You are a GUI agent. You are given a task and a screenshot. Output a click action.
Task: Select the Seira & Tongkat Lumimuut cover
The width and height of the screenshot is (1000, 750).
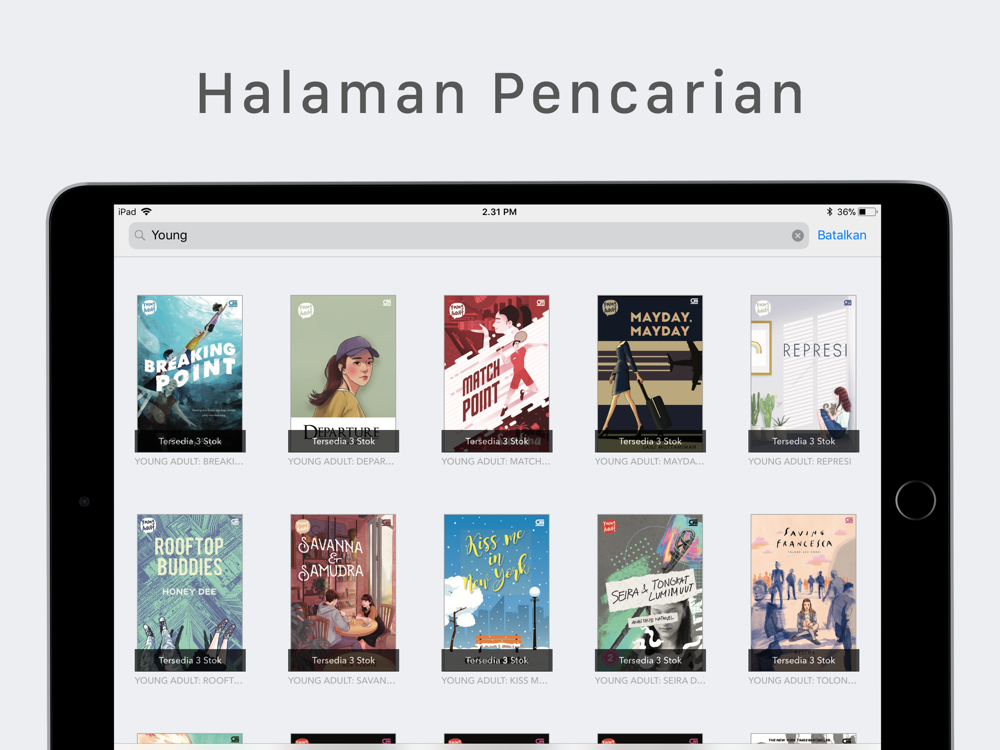650,592
